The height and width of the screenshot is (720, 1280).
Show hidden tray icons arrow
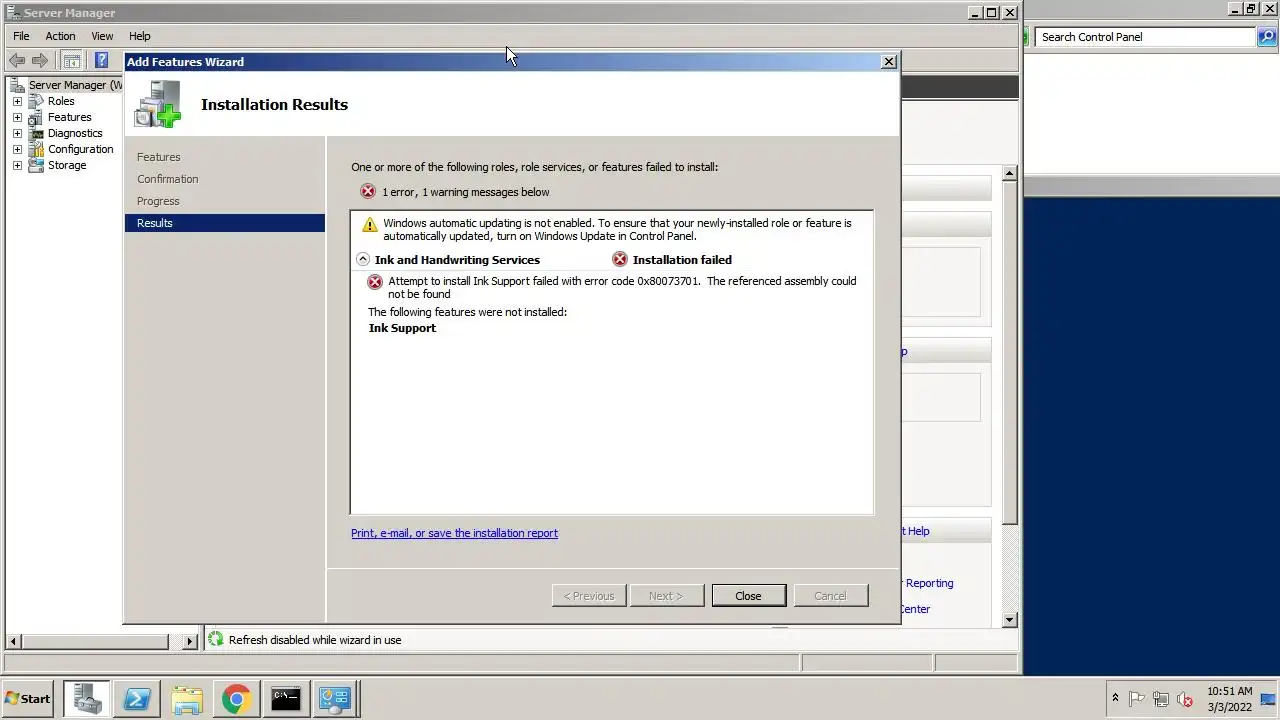[1115, 699]
